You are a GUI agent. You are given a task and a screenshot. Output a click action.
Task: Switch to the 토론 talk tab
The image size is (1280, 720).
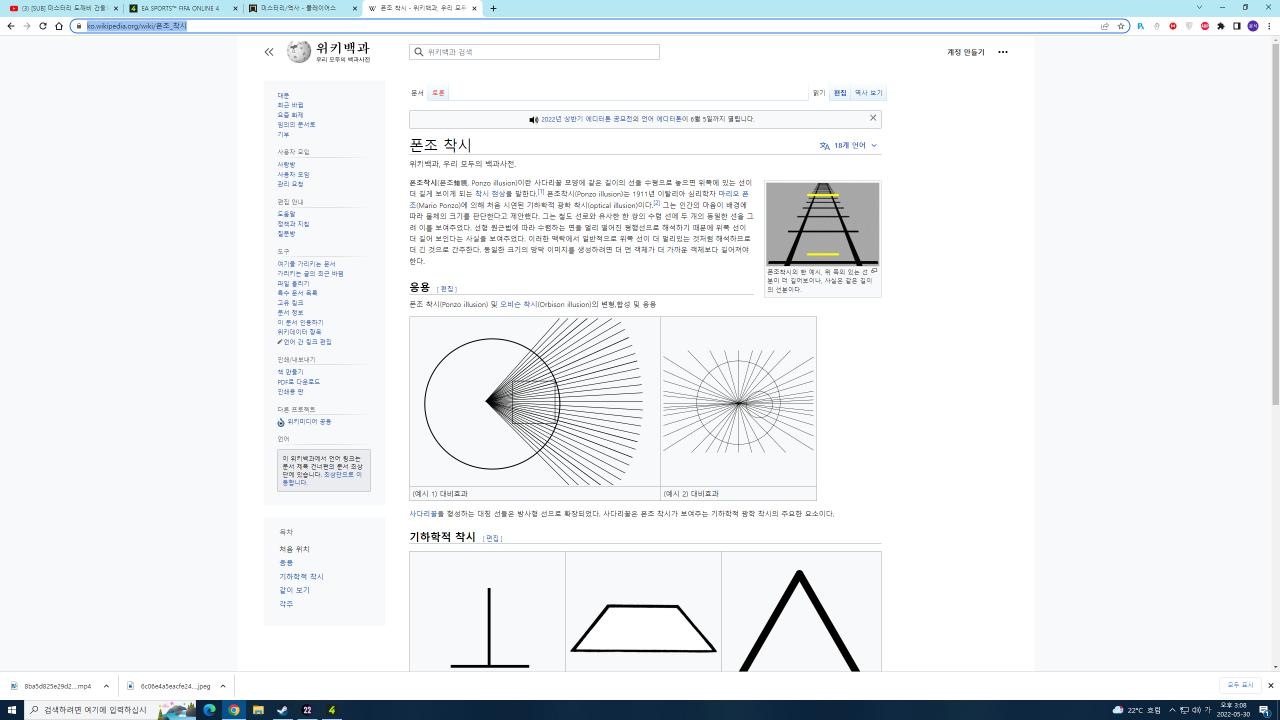pyautogui.click(x=438, y=93)
